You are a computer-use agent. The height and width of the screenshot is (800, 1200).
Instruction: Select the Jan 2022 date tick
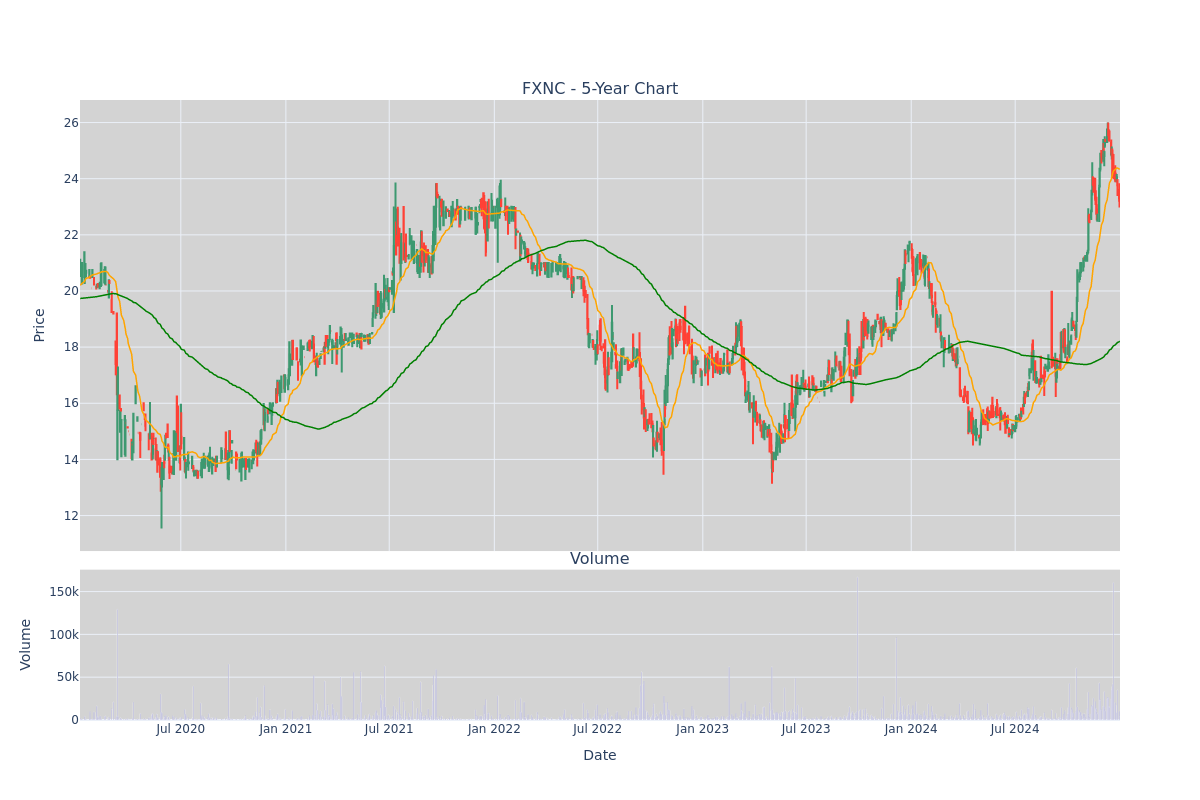494,729
